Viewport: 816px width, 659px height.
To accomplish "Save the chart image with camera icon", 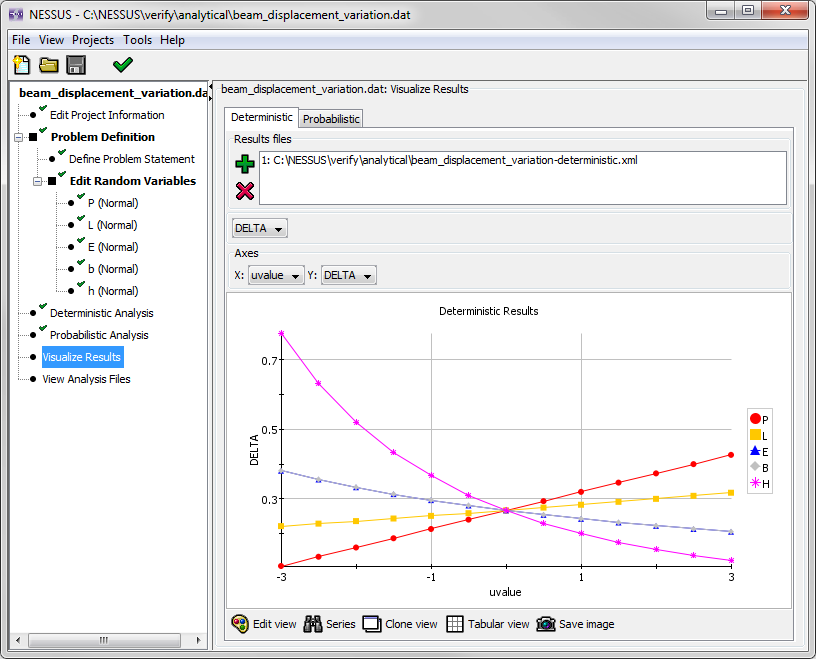I will pos(575,624).
